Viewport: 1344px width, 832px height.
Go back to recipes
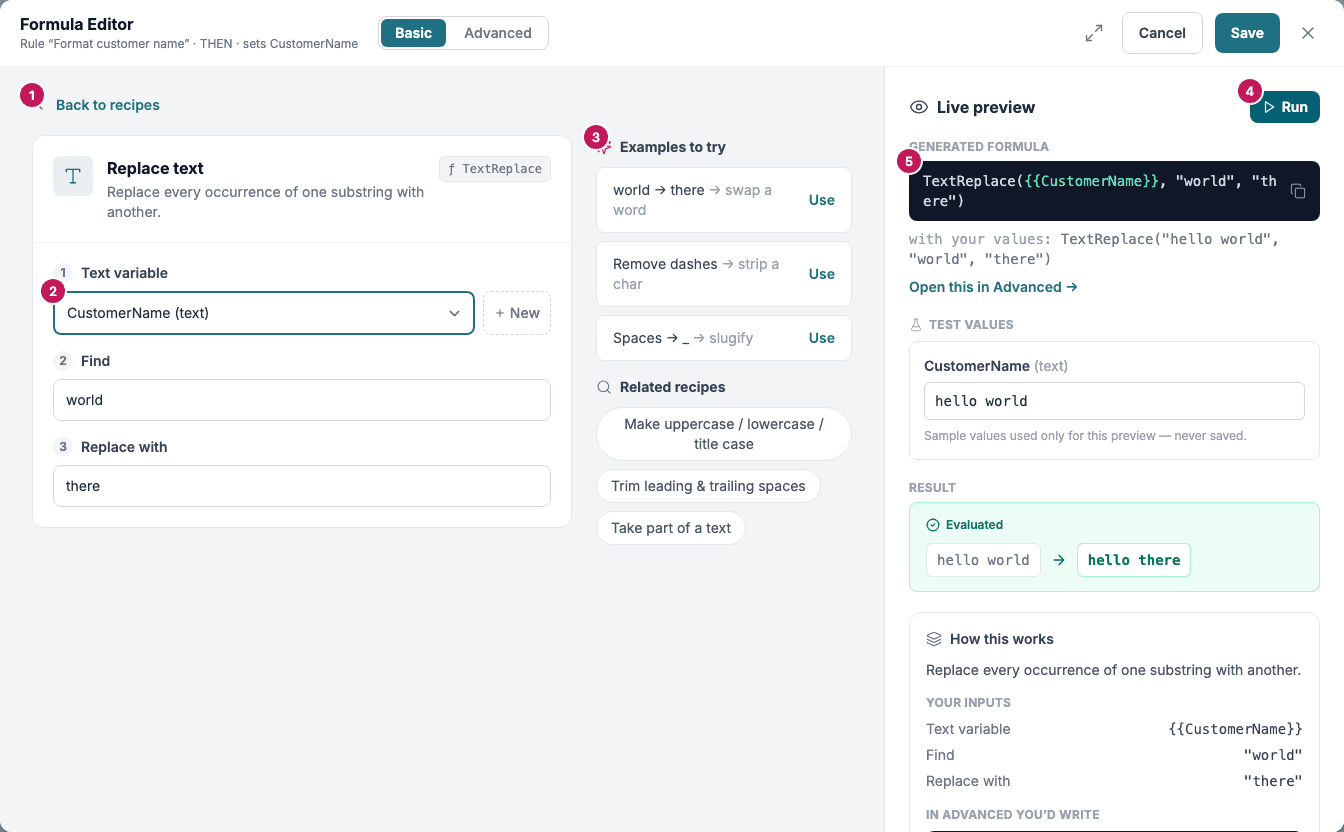(x=108, y=105)
